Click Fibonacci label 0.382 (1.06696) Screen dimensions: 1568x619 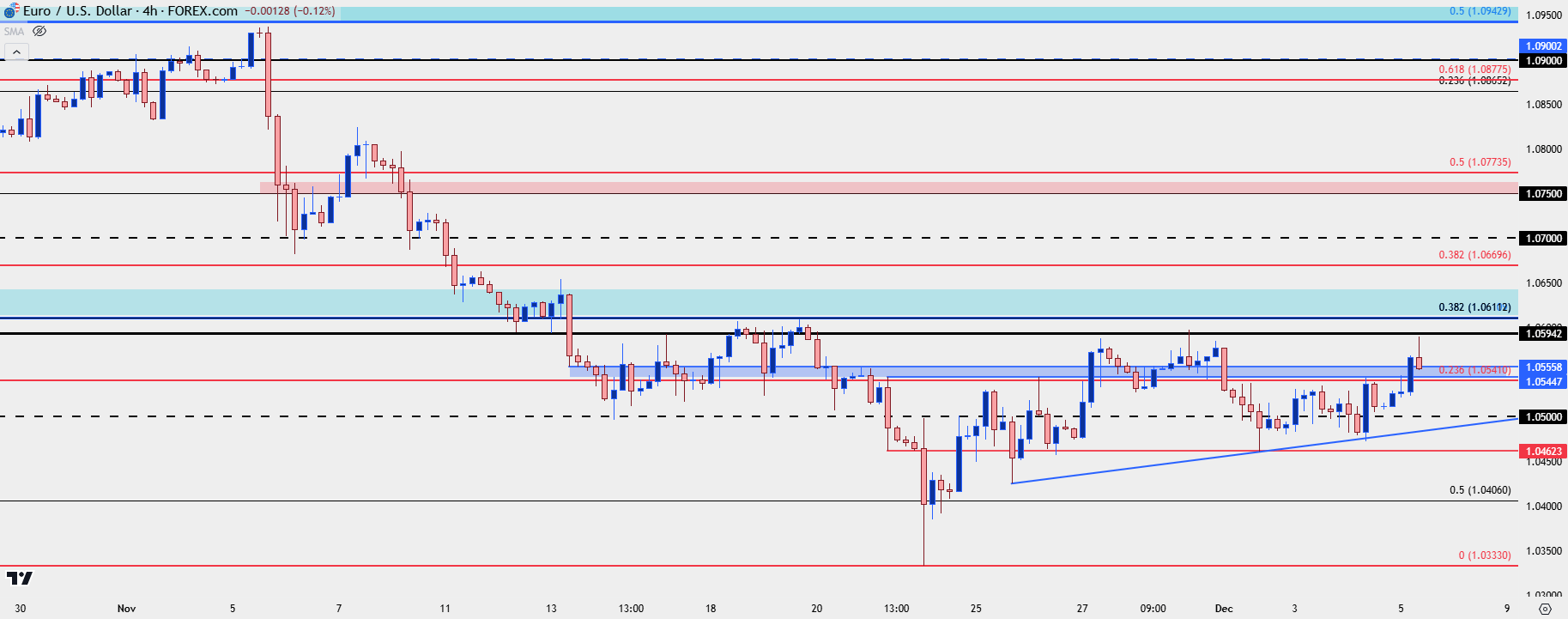coord(1474,254)
